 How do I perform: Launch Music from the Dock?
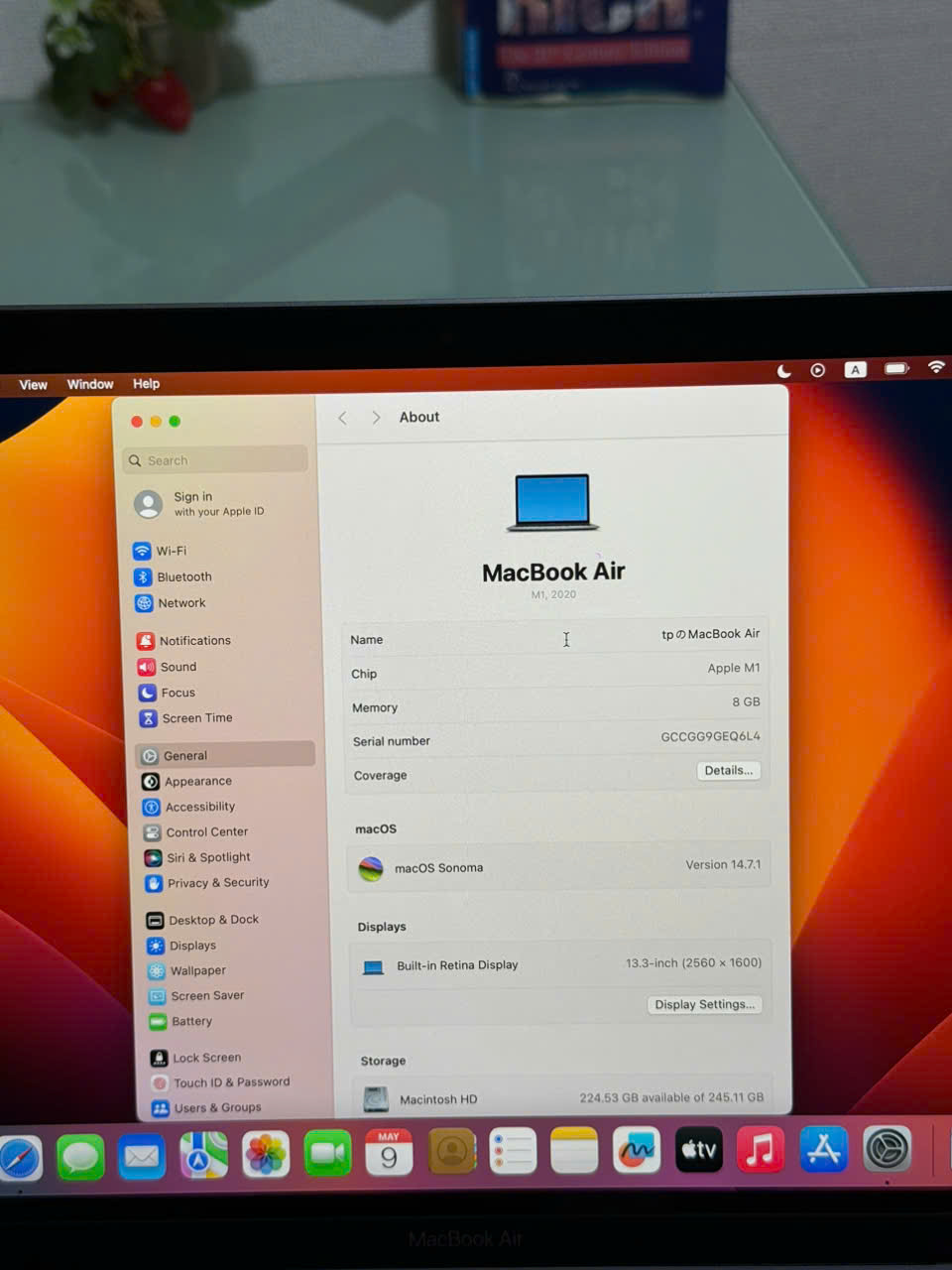(x=761, y=1149)
